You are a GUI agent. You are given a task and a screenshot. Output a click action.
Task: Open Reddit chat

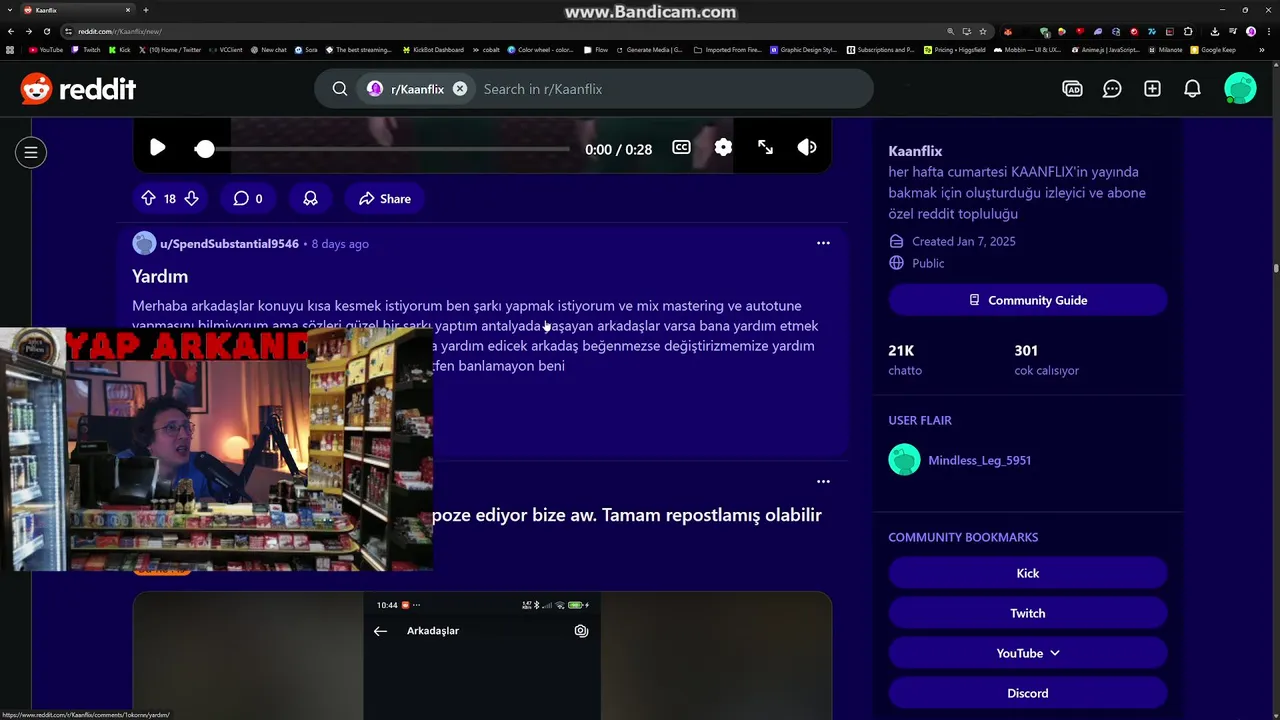(x=1112, y=89)
